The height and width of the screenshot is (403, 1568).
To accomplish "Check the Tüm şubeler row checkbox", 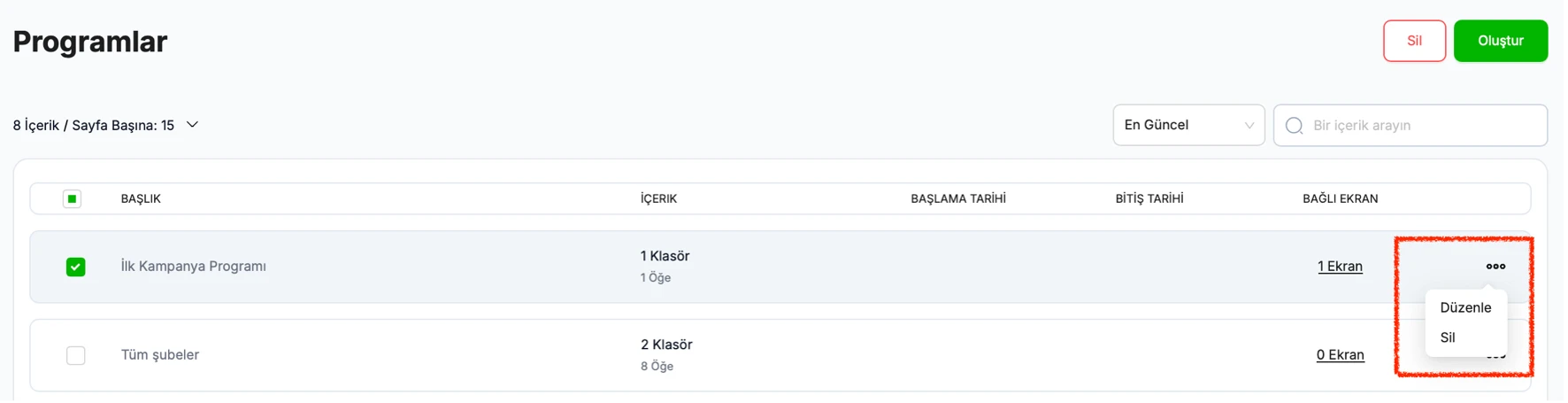I will 76,355.
